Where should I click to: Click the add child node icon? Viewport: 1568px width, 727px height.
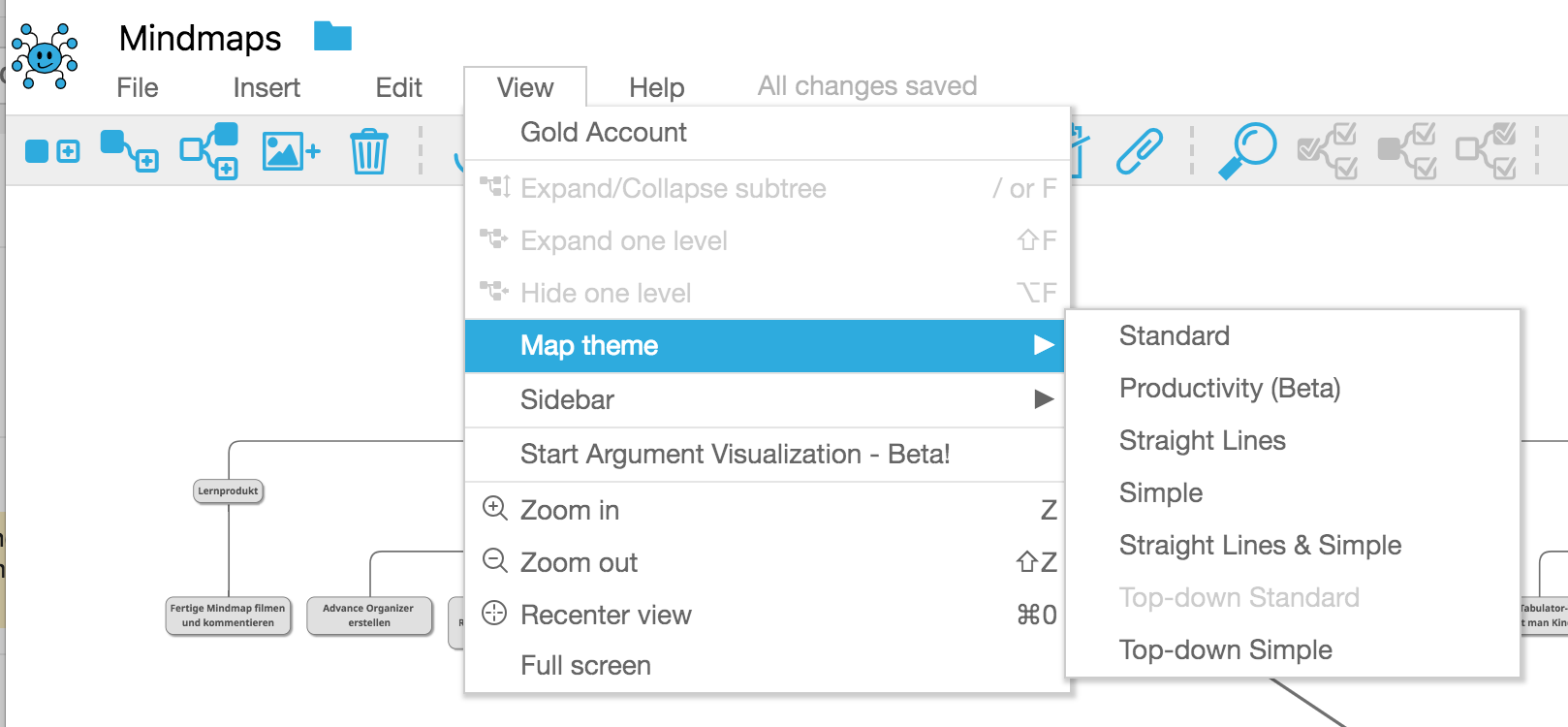click(129, 151)
